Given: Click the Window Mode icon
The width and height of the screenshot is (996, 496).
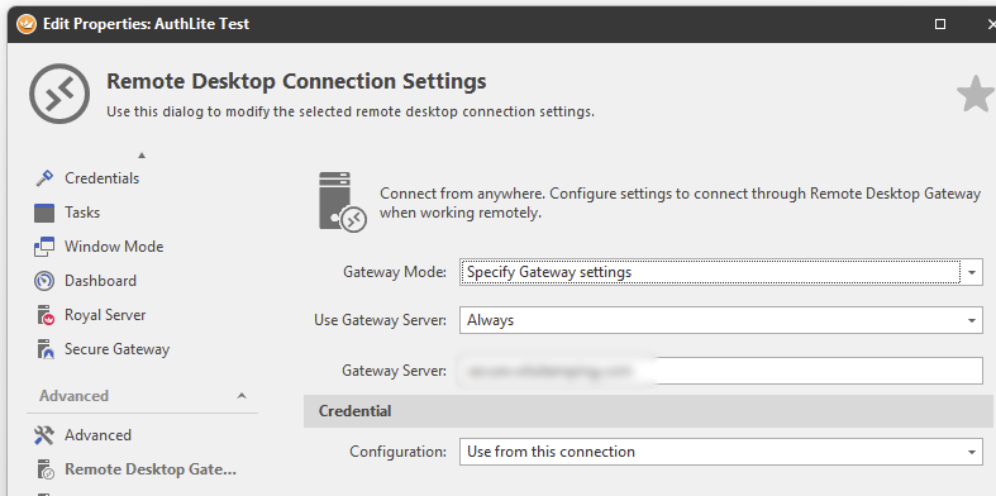Looking at the screenshot, I should pyautogui.click(x=44, y=247).
